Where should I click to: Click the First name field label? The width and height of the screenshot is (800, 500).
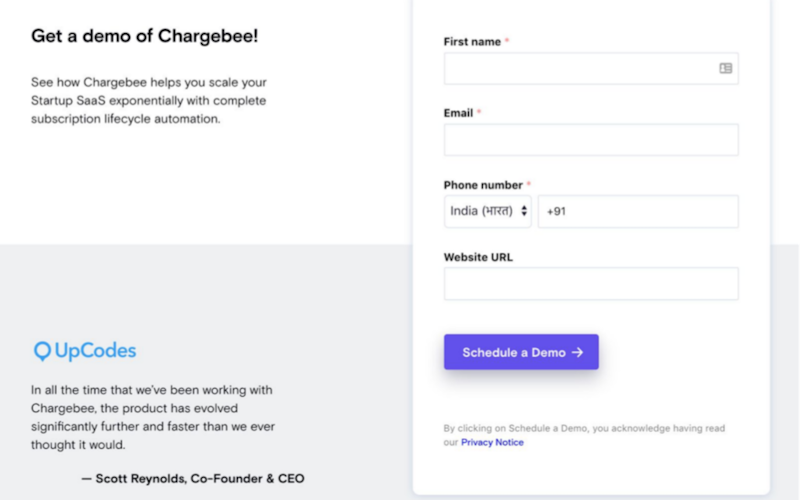(472, 41)
